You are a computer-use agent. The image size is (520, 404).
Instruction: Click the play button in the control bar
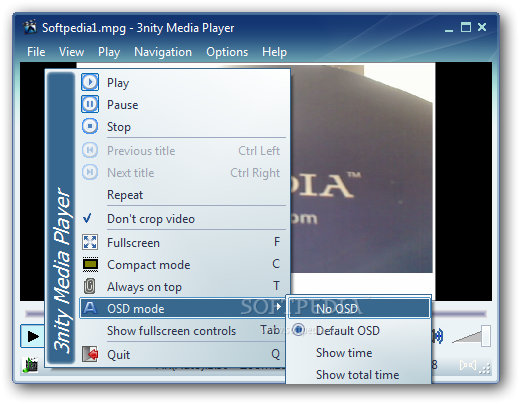(33, 336)
